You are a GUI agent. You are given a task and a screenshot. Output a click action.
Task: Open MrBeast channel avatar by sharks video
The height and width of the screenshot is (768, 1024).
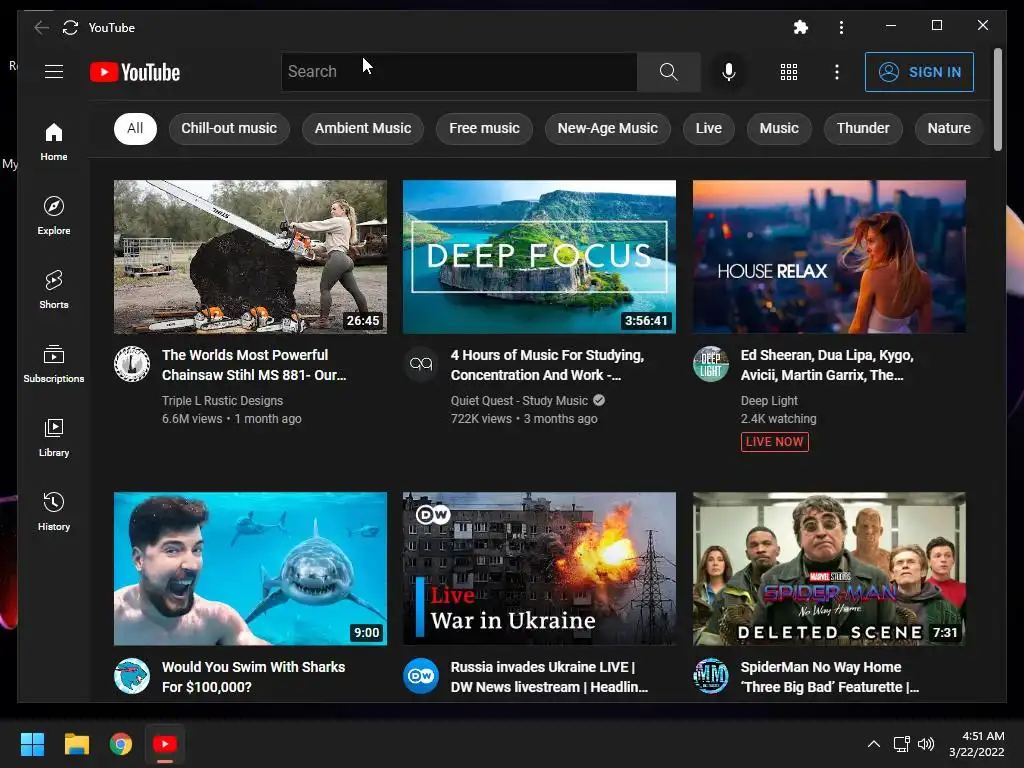point(132,676)
